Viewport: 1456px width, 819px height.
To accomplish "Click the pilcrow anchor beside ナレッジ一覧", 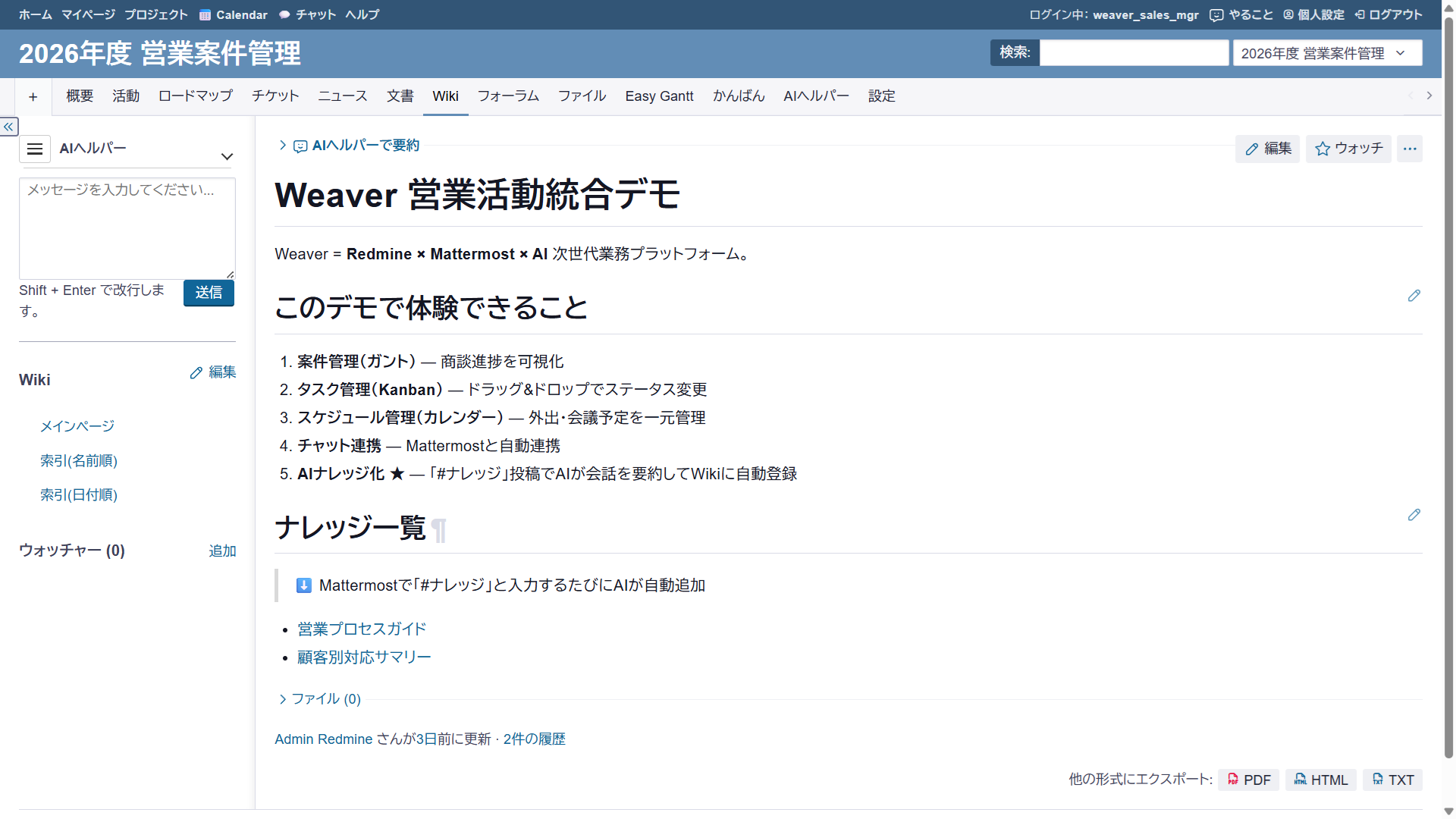I will 439,529.
